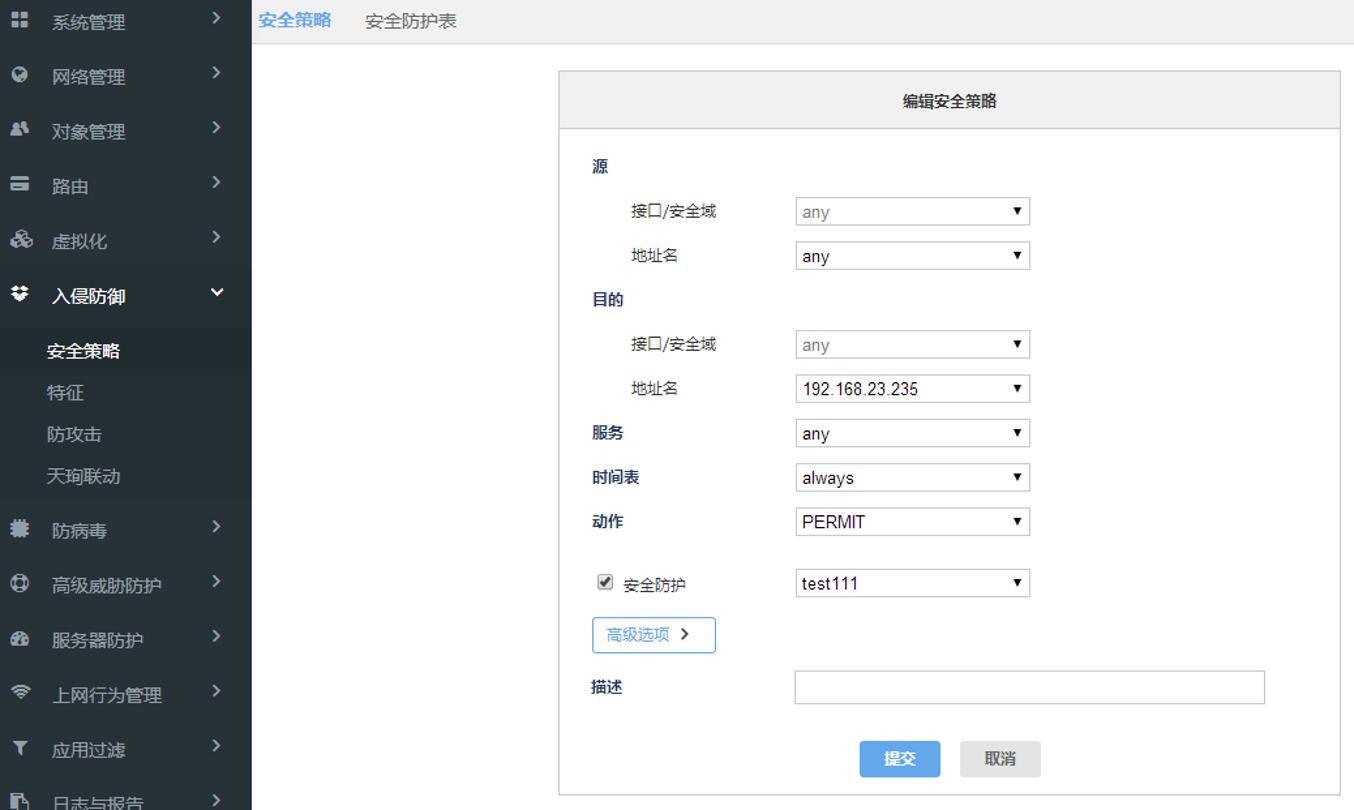1354x810 pixels.
Task: Click the 路由 card icon
Action: pos(20,184)
